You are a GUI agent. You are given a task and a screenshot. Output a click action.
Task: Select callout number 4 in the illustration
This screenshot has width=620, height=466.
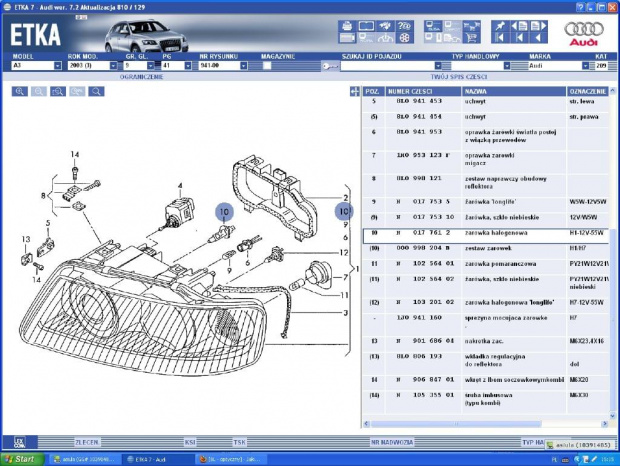pos(180,185)
